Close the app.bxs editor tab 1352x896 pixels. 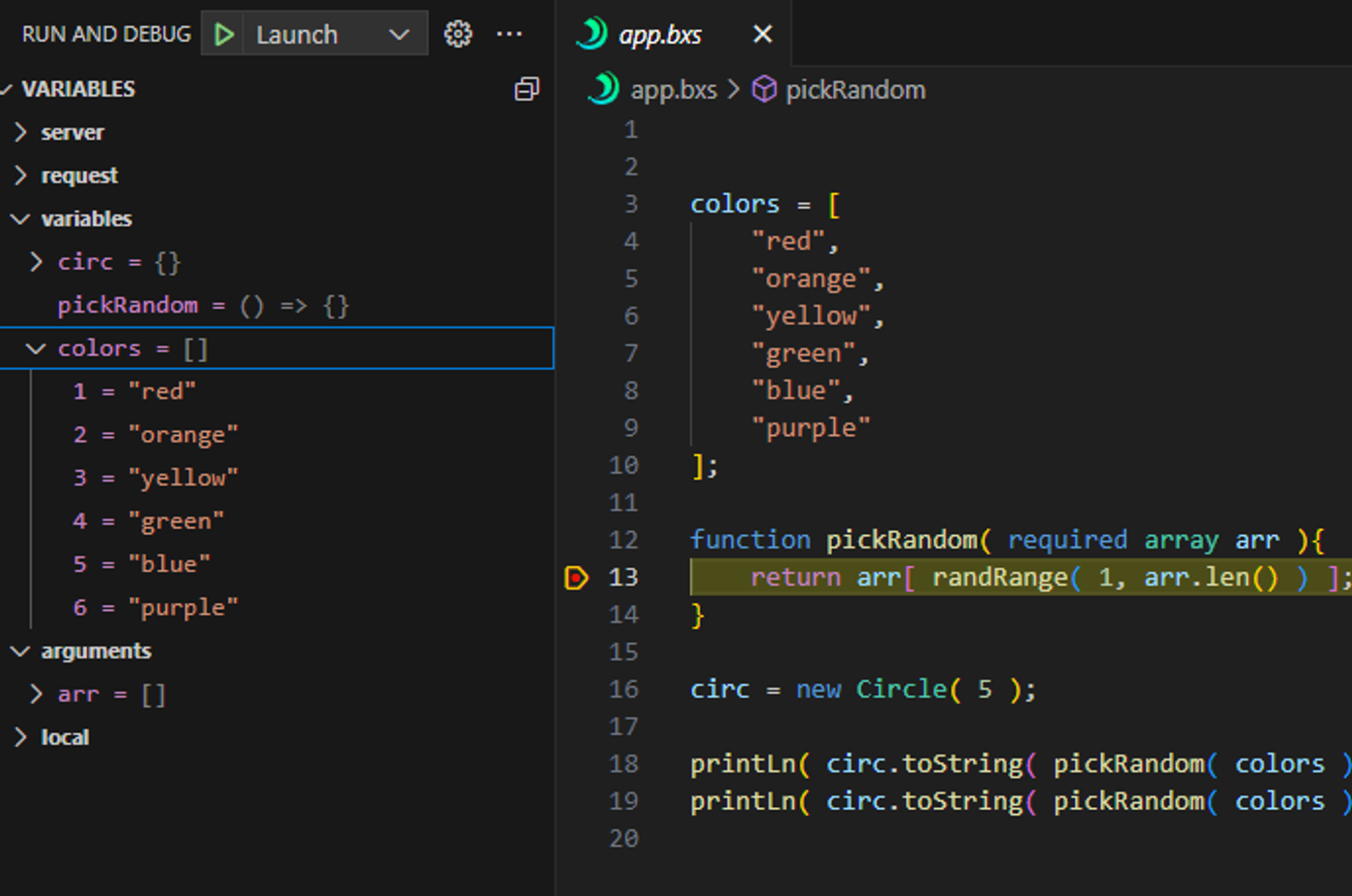pos(763,34)
